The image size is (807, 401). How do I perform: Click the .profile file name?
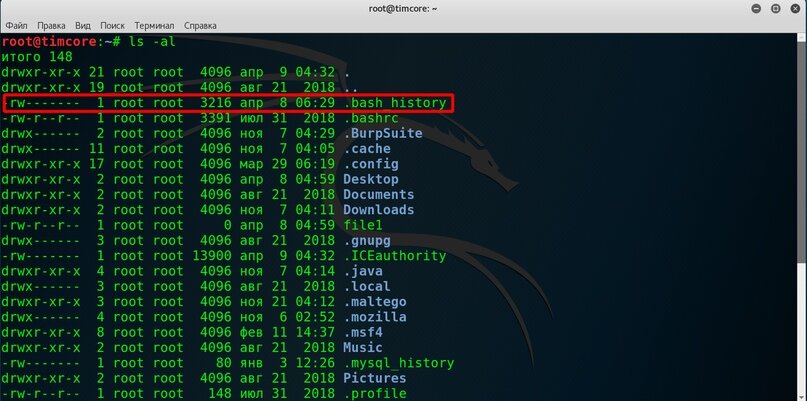point(375,394)
